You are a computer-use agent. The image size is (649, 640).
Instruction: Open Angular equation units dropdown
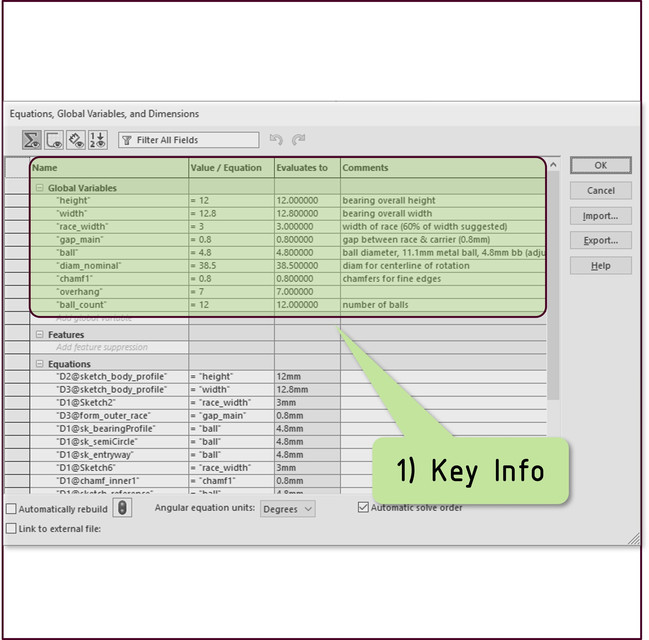coord(287,509)
